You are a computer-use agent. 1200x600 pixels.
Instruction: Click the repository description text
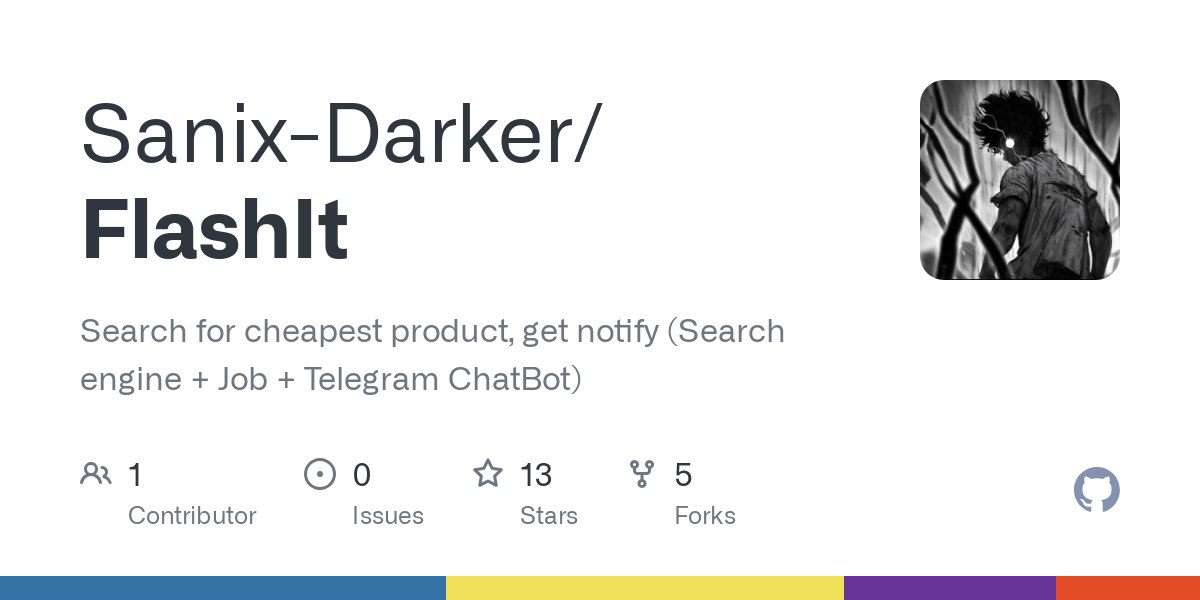pos(432,355)
